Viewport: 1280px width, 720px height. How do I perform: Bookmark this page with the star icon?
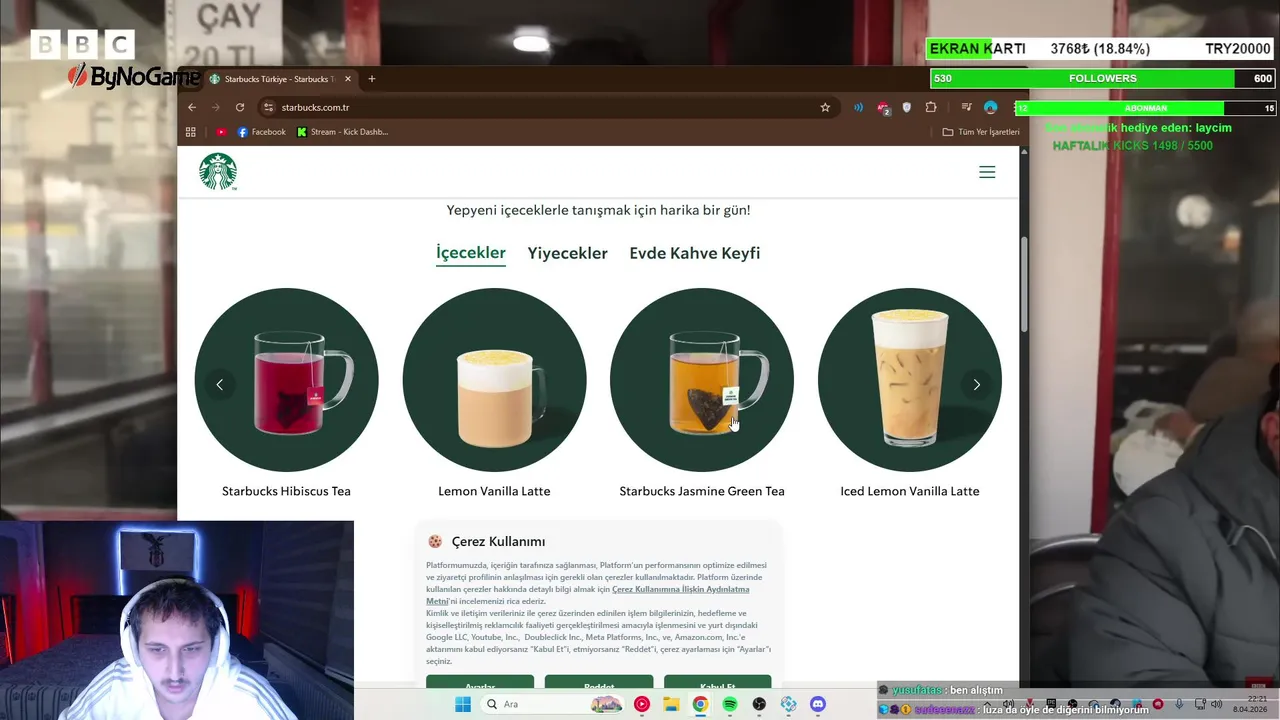point(825,107)
